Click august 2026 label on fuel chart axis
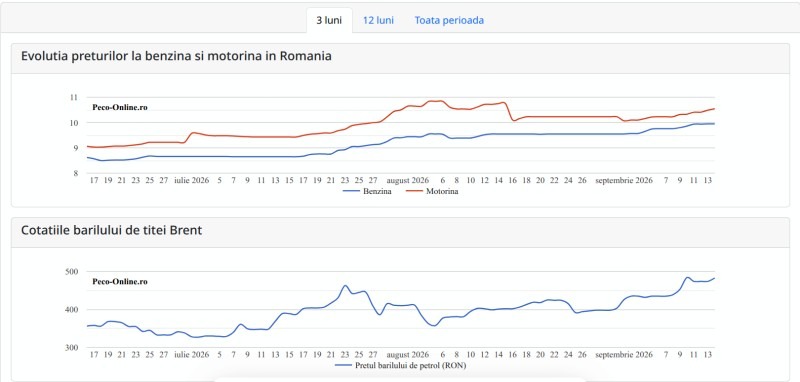 point(407,181)
